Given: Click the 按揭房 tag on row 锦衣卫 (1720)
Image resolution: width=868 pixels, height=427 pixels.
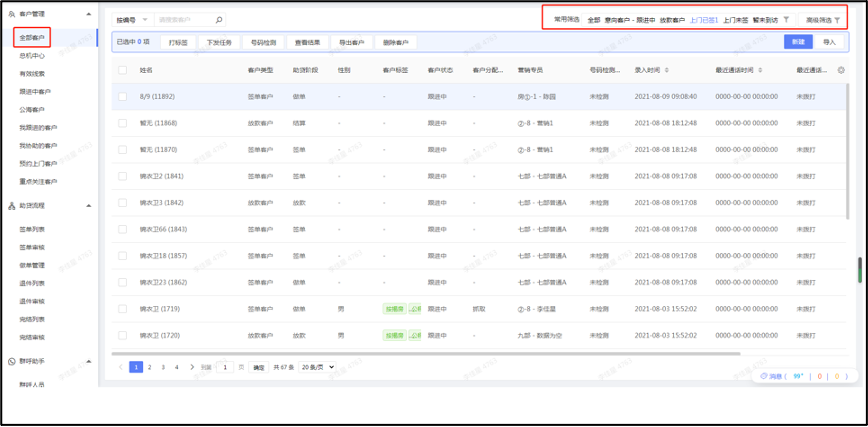Looking at the screenshot, I should click(395, 335).
